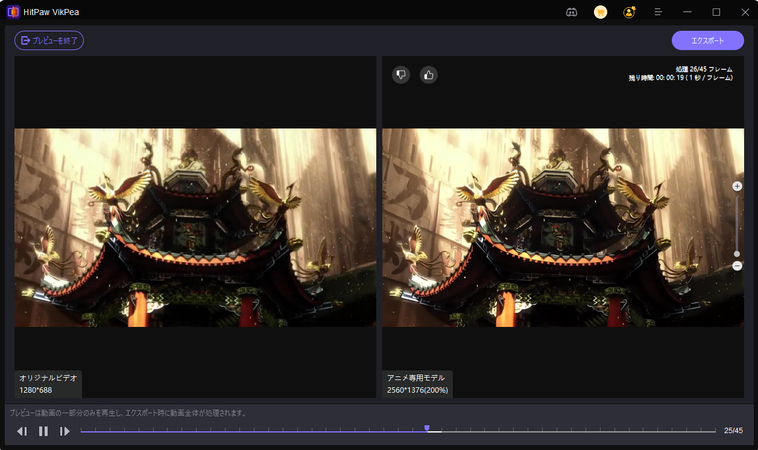Give thumbs down feedback on preview

pos(401,74)
